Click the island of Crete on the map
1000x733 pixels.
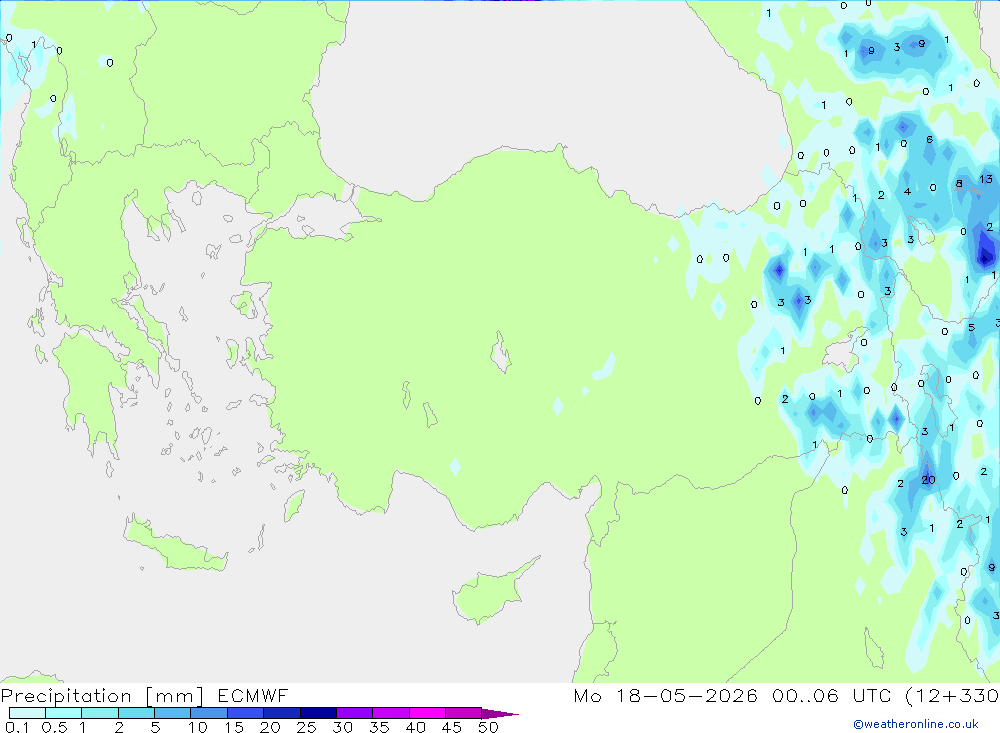175,545
